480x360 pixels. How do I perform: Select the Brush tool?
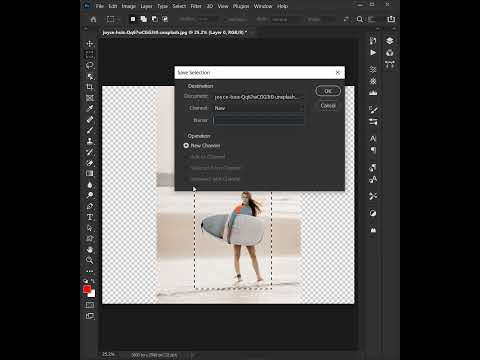[90, 130]
